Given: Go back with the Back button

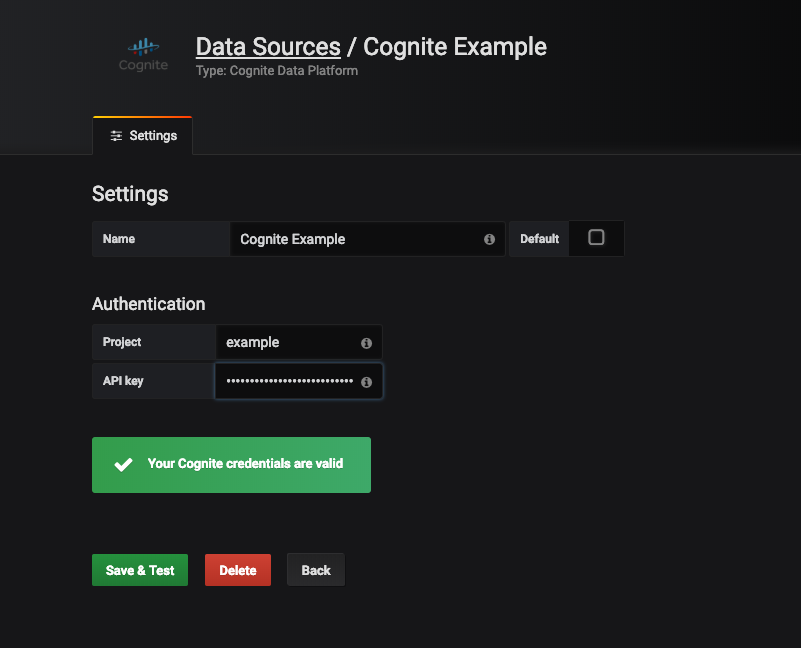Looking at the screenshot, I should (x=316, y=570).
